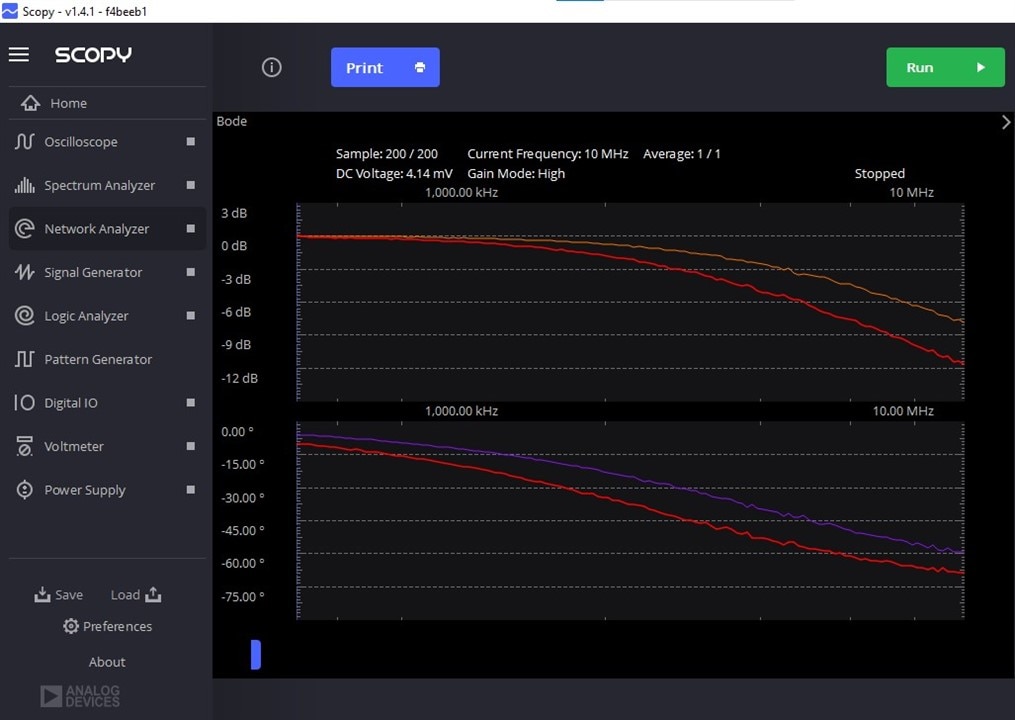
Task: Open the Load profile option
Action: click(x=136, y=595)
